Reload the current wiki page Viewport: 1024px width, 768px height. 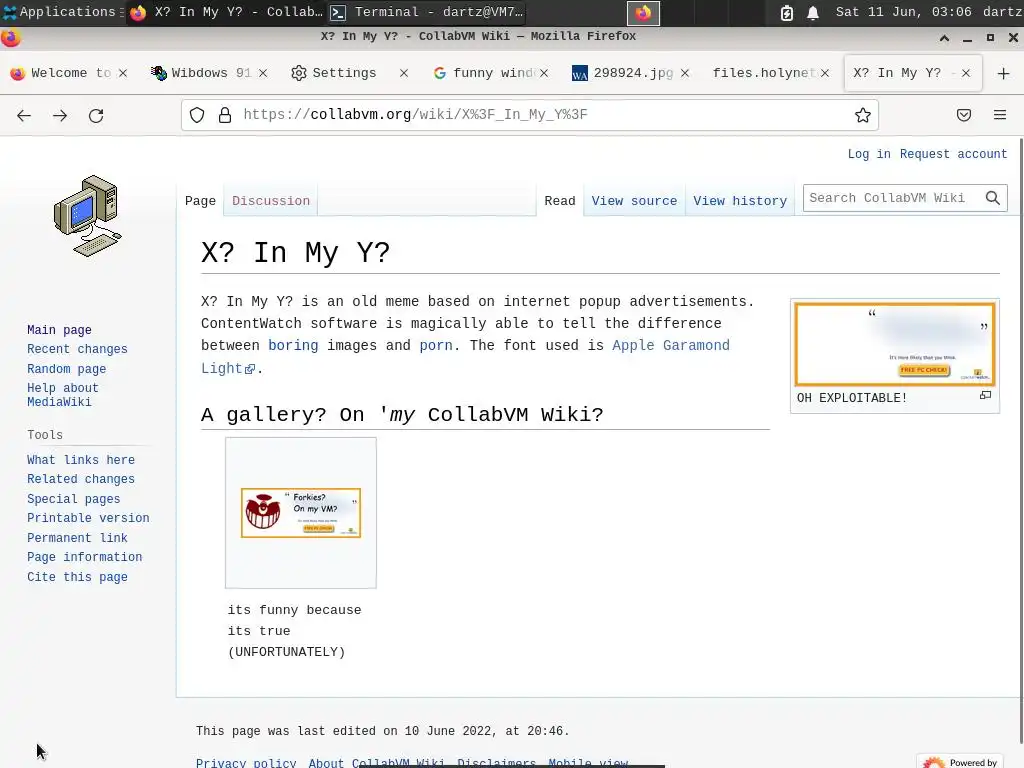96,116
